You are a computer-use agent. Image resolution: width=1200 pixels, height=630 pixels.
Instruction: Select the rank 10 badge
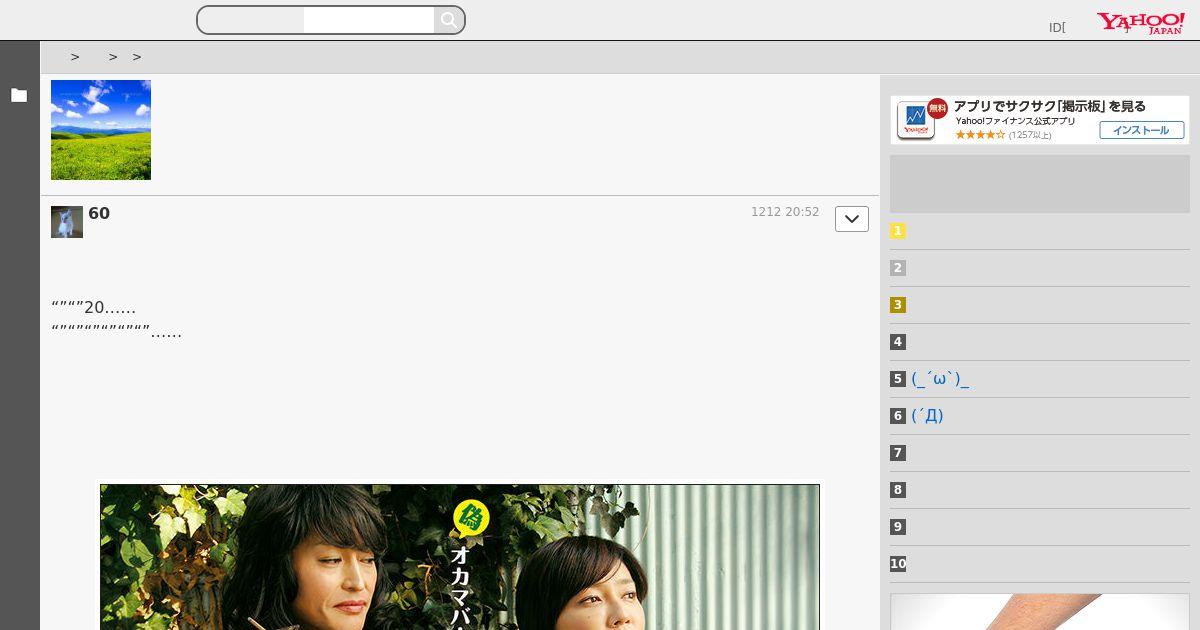898,564
